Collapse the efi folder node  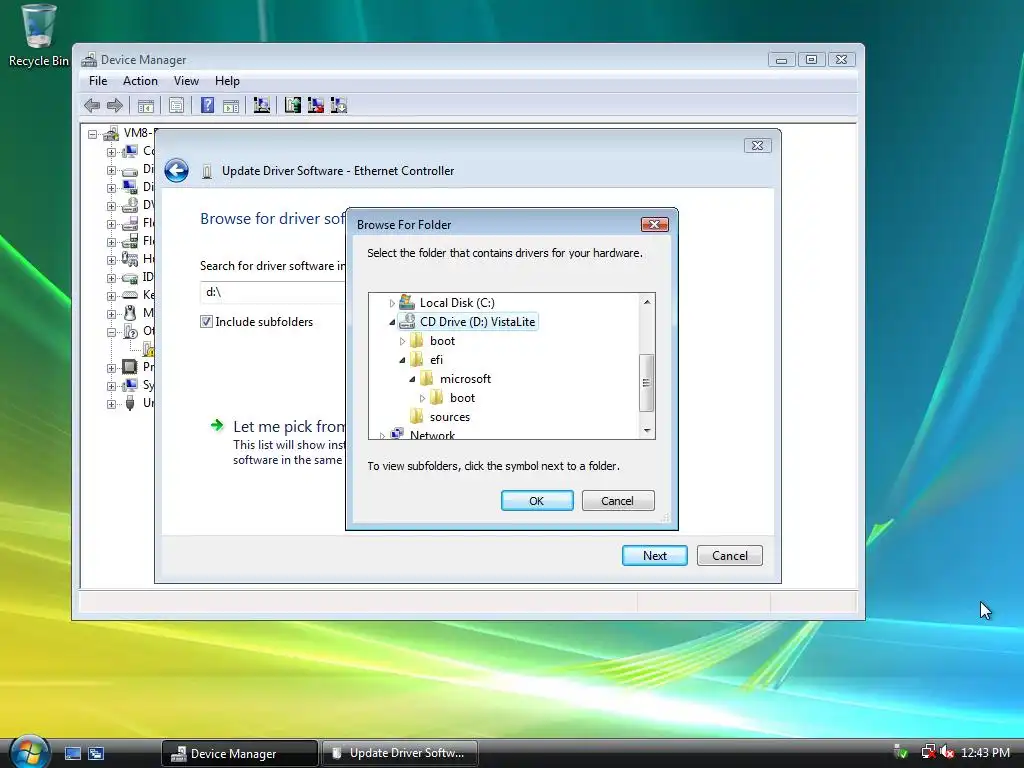(x=402, y=360)
